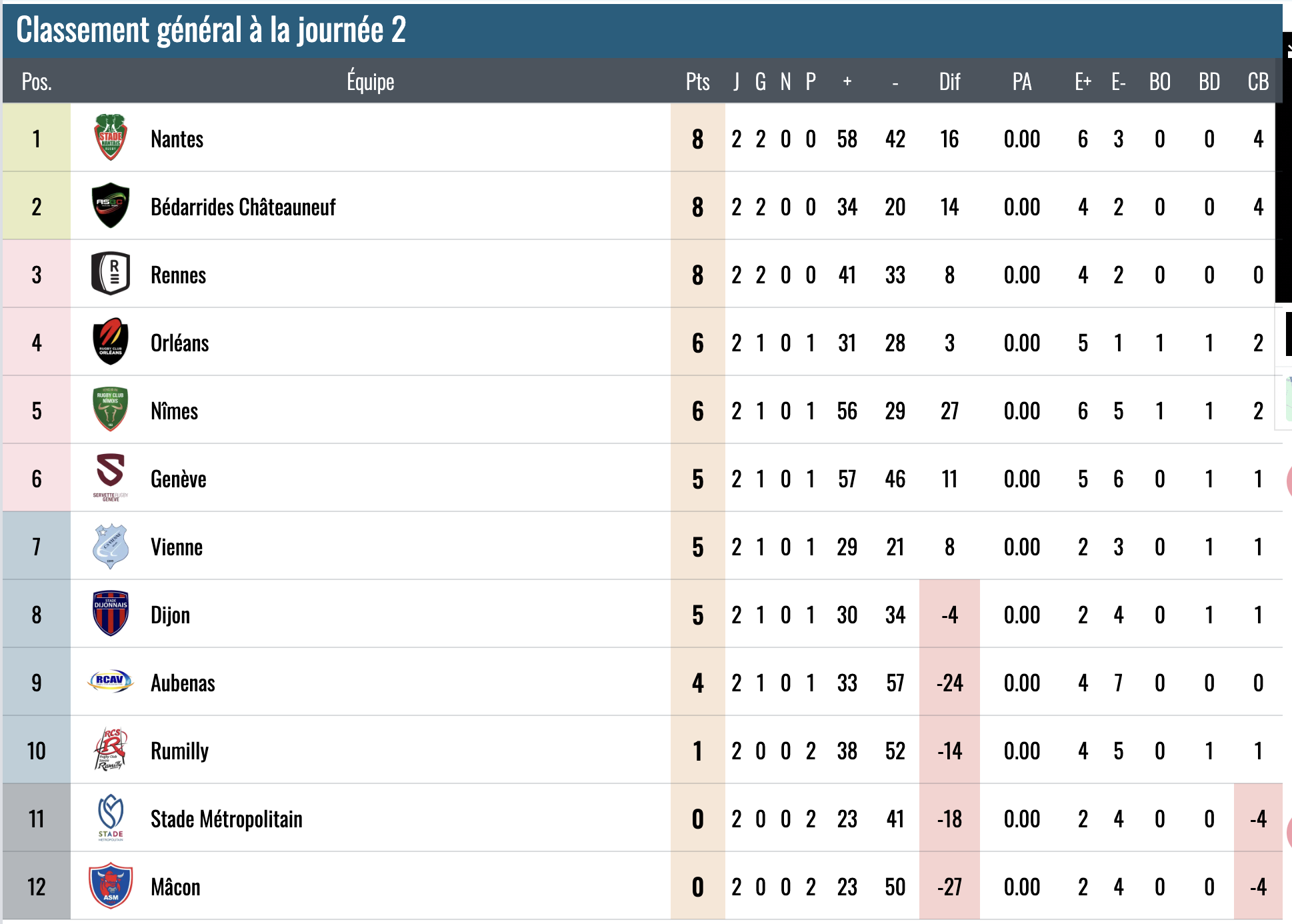This screenshot has width=1292, height=924.
Task: Click the RCAV Aubenas logo
Action: [111, 681]
